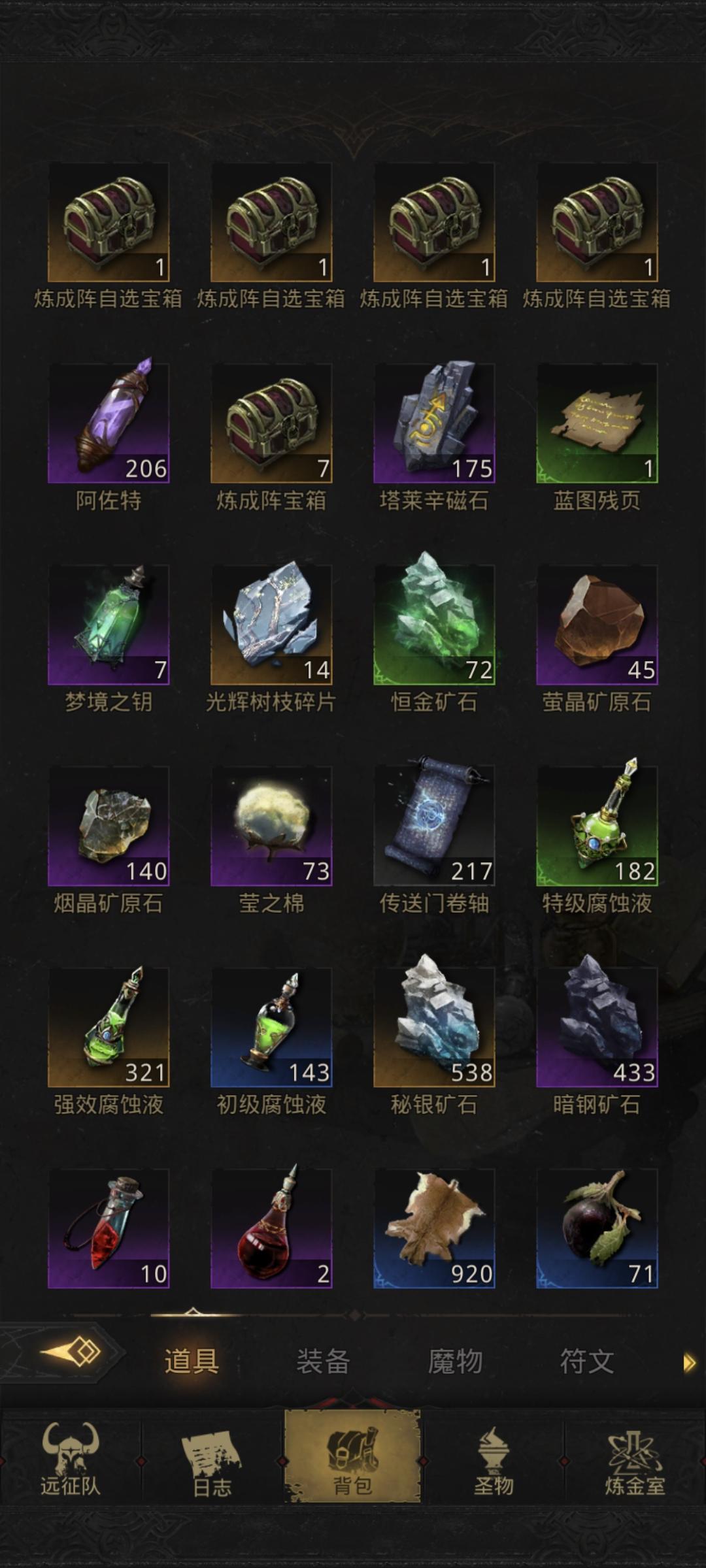This screenshot has width=706, height=1568.
Task: Select the 莹之棉 cotton item
Action: [271, 826]
